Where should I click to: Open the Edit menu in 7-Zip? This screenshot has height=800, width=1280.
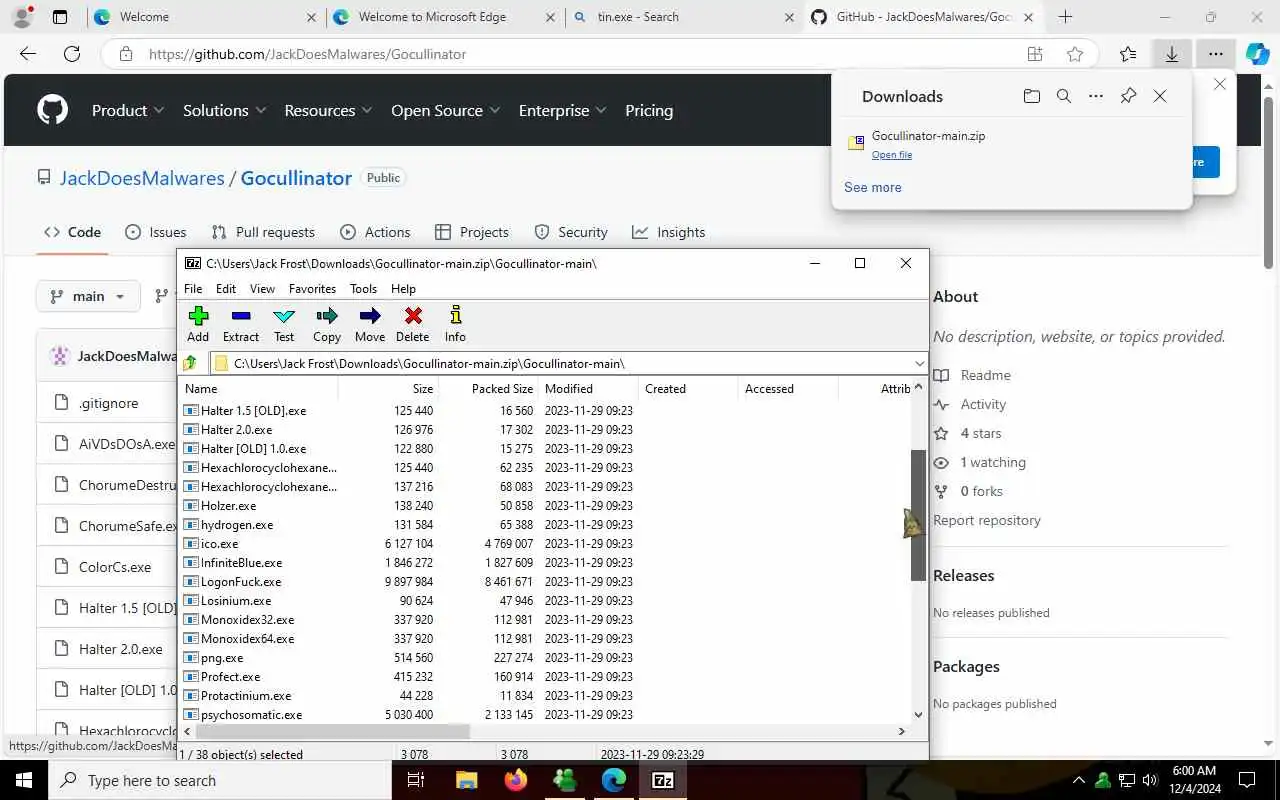point(226,288)
